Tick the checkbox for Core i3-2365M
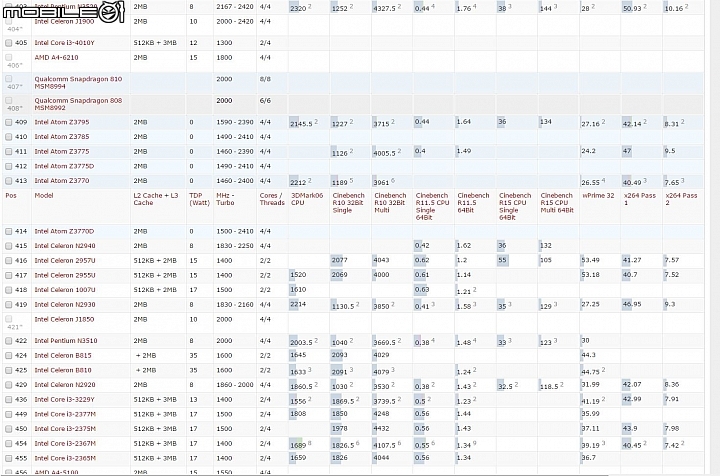This screenshot has width=720, height=476. tap(8, 458)
